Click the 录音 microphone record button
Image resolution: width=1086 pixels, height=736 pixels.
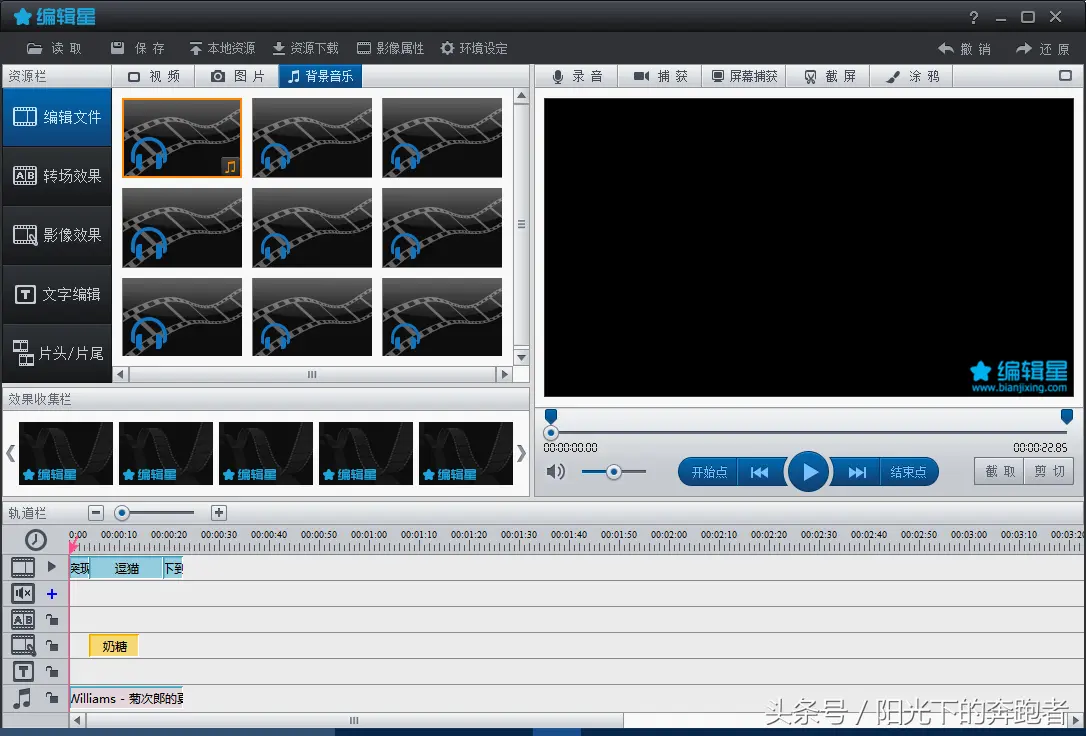tap(577, 76)
